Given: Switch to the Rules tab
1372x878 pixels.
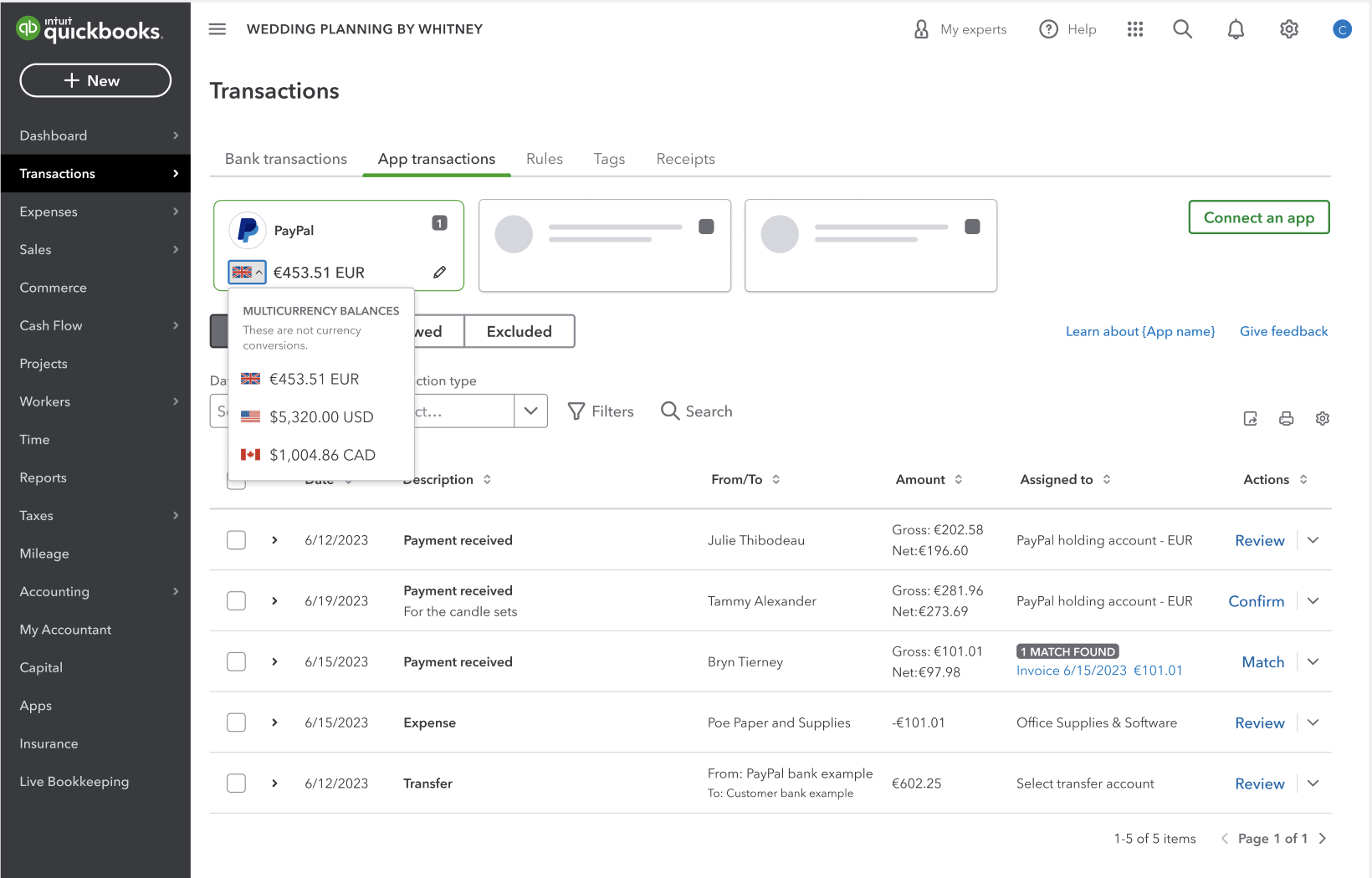Looking at the screenshot, I should tap(545, 159).
